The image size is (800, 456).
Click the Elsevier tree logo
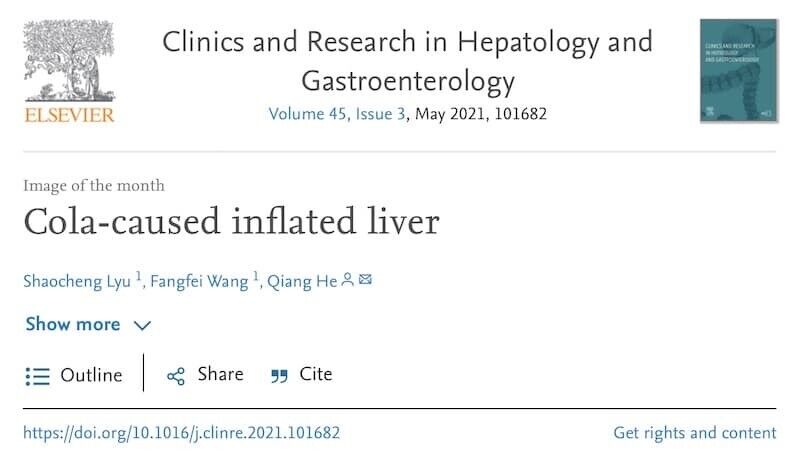69,61
